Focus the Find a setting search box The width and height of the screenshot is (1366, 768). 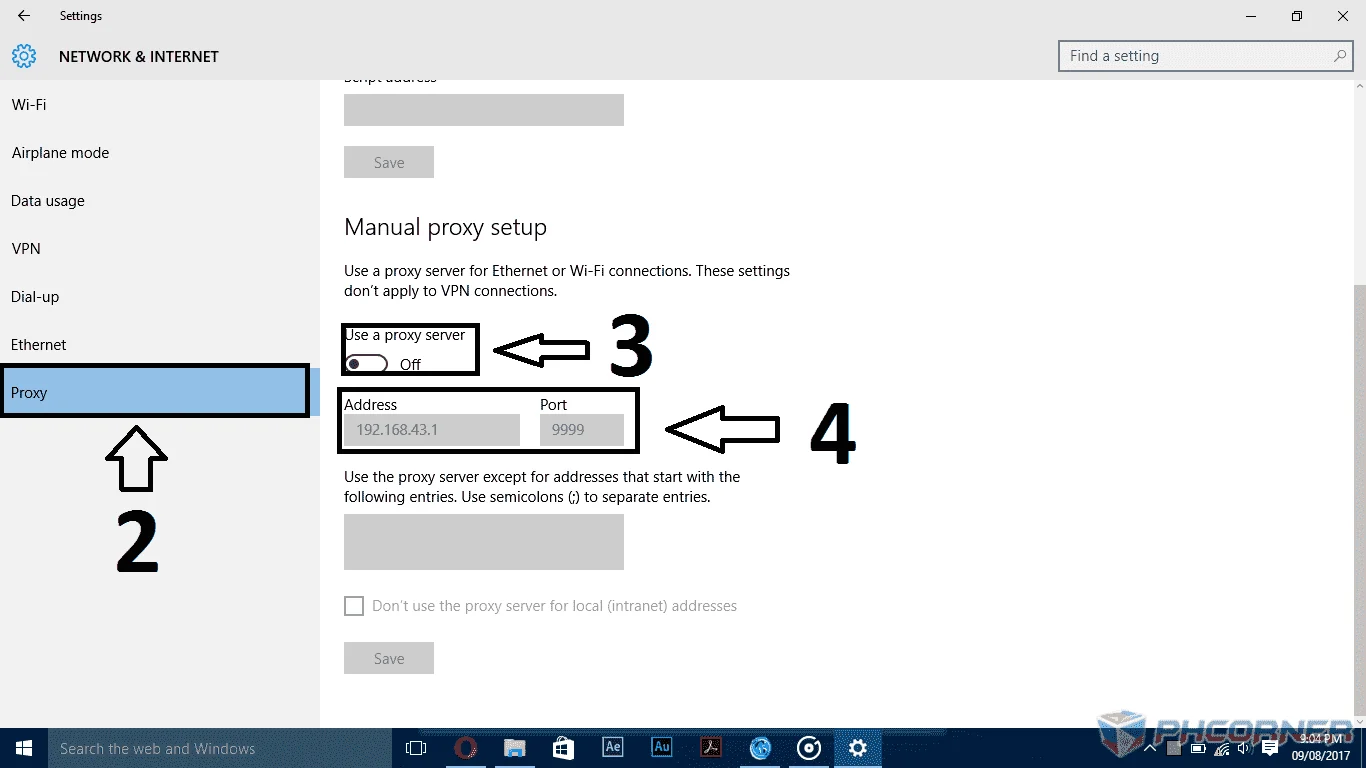[x=1205, y=56]
